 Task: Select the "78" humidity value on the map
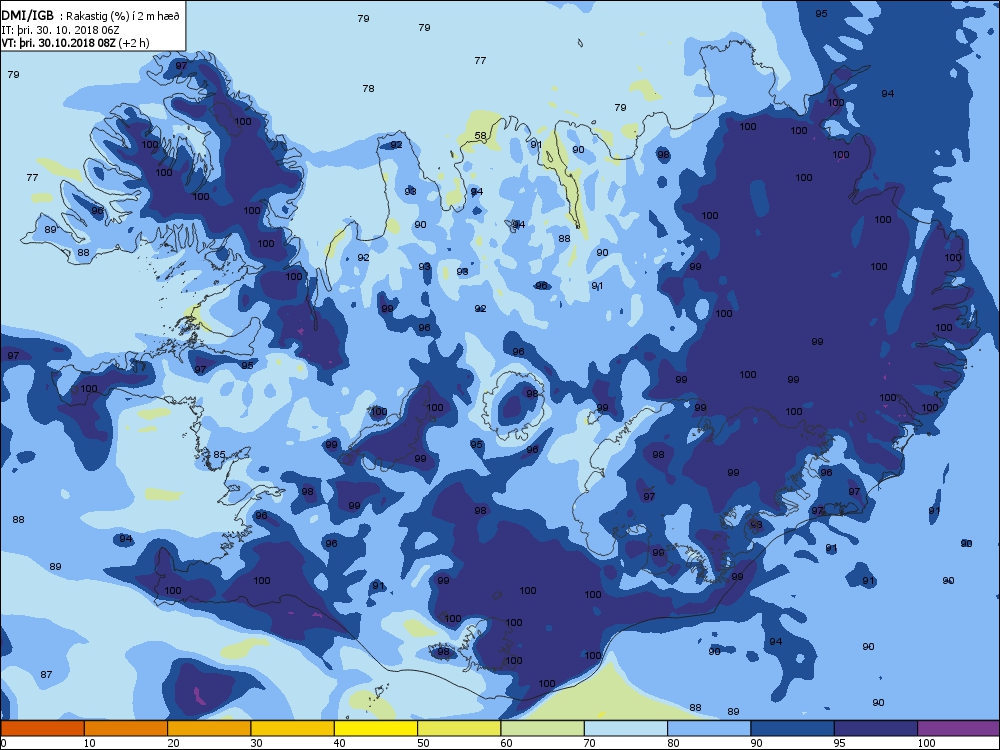coord(368,88)
